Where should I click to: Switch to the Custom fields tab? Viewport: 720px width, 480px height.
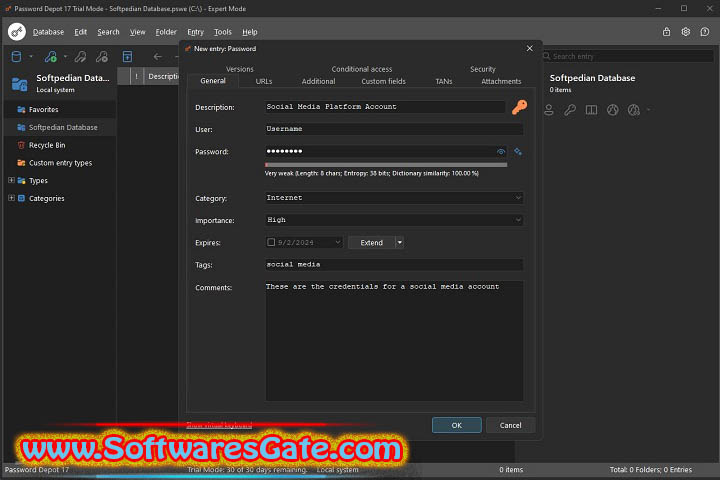pyautogui.click(x=383, y=81)
